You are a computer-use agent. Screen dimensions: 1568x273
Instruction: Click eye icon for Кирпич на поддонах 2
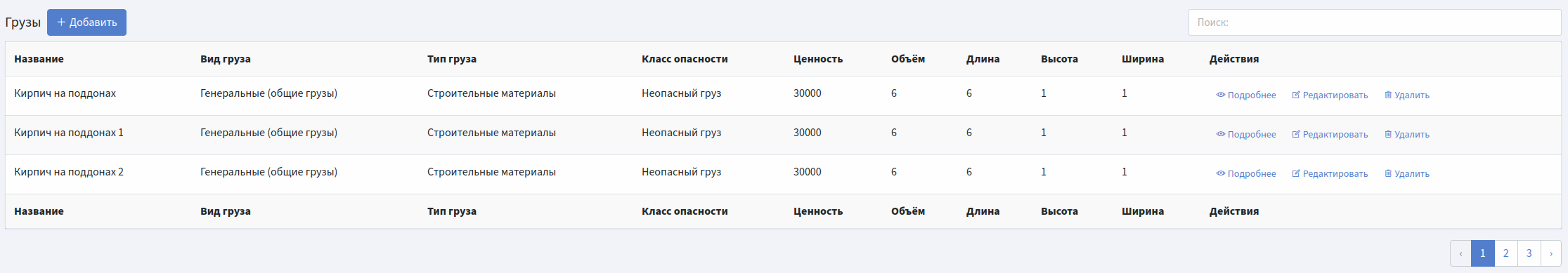point(1221,173)
